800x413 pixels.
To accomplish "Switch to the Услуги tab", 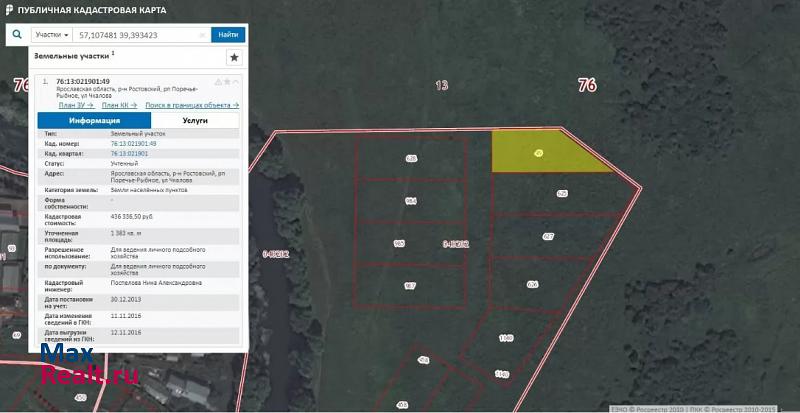I will 195,120.
